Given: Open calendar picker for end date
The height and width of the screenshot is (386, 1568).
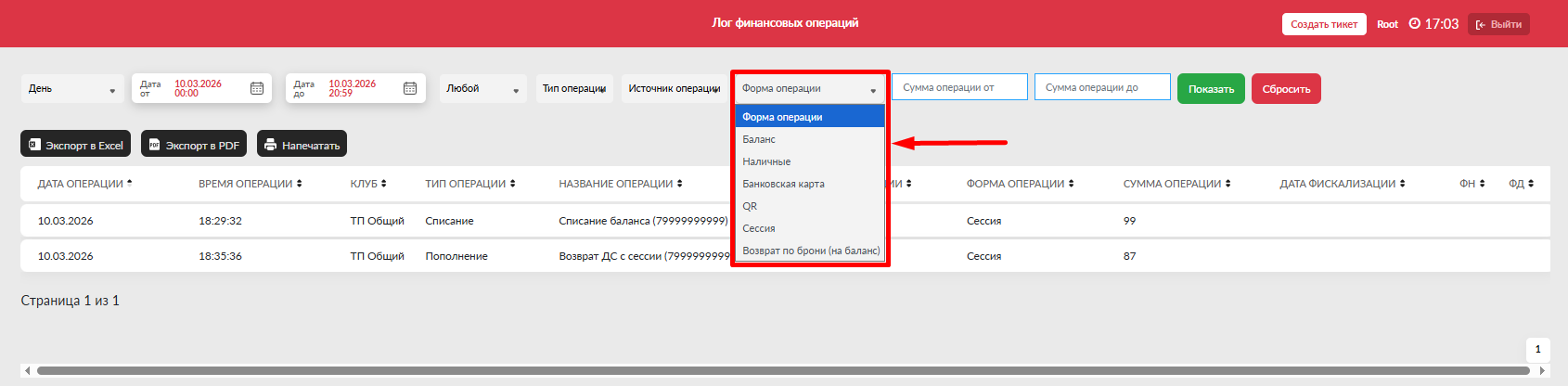Looking at the screenshot, I should [x=410, y=88].
